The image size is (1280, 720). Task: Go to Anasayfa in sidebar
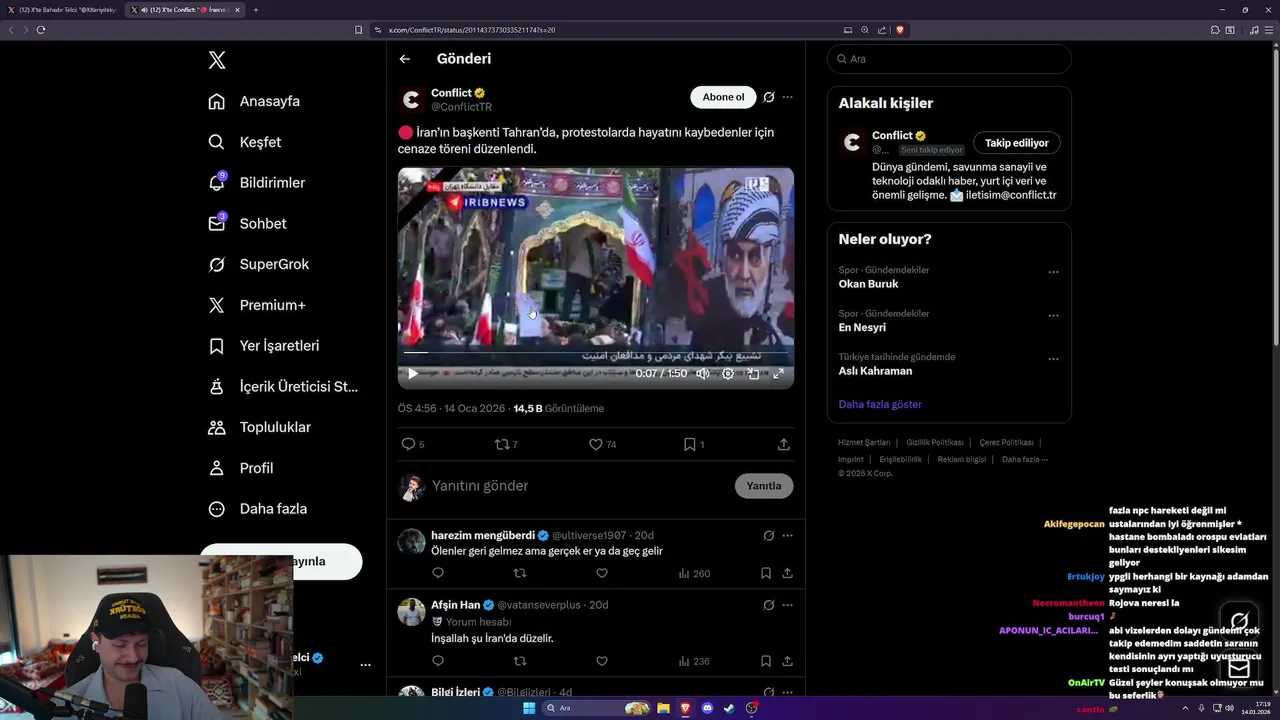(254, 101)
